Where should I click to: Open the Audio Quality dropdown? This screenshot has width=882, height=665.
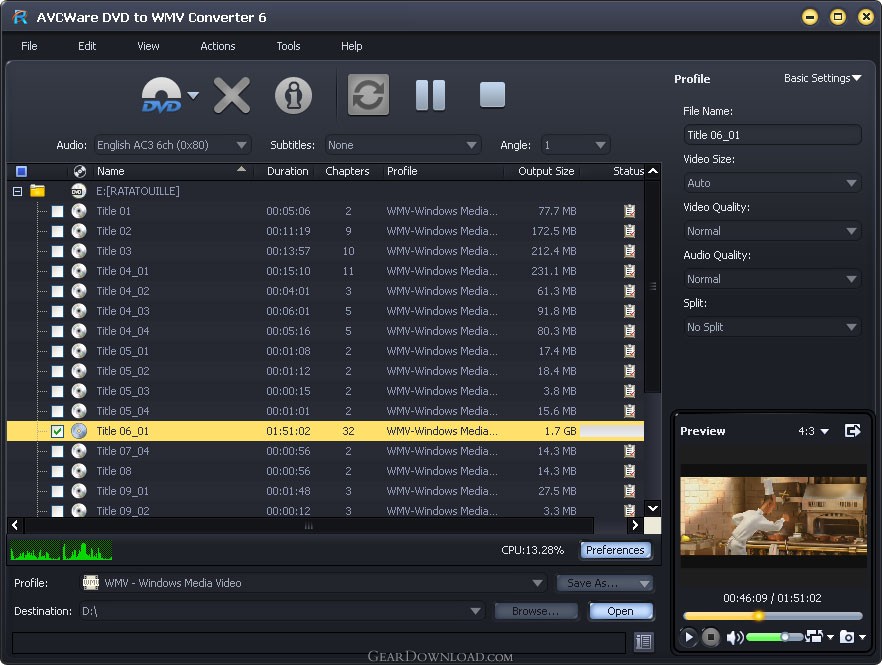pyautogui.click(x=772, y=279)
